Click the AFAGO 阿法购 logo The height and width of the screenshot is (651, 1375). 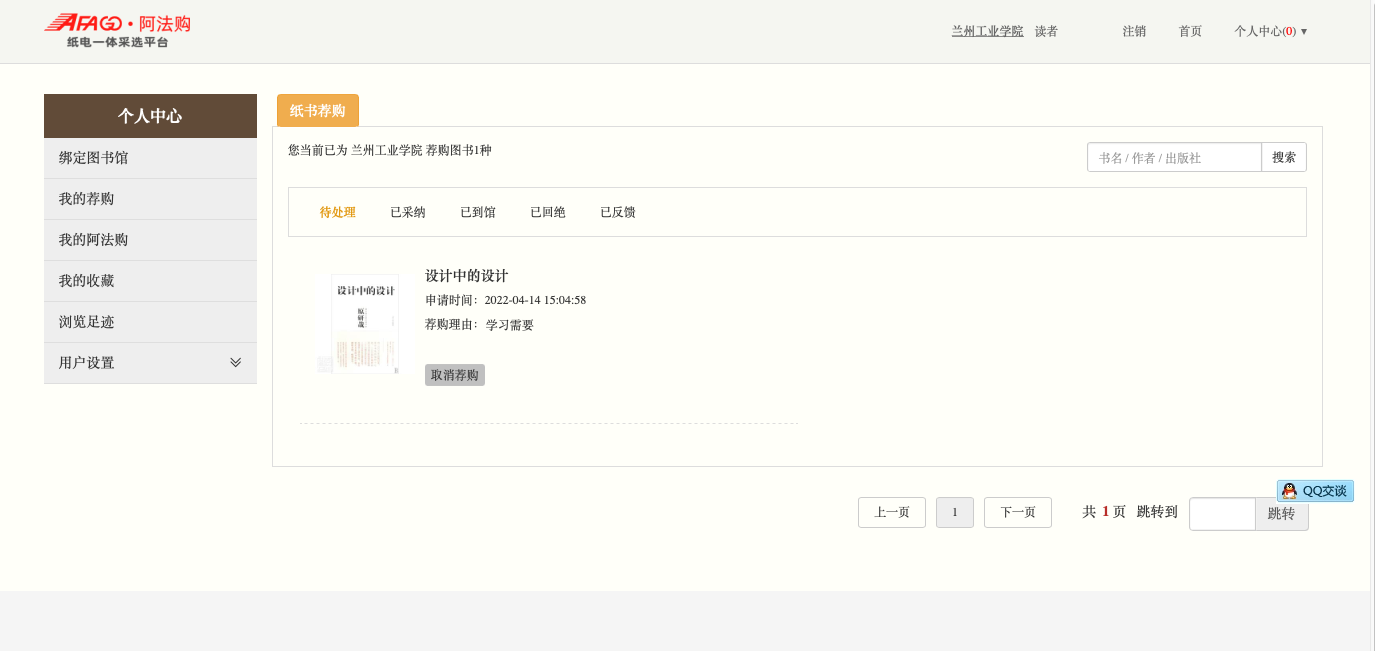[118, 30]
